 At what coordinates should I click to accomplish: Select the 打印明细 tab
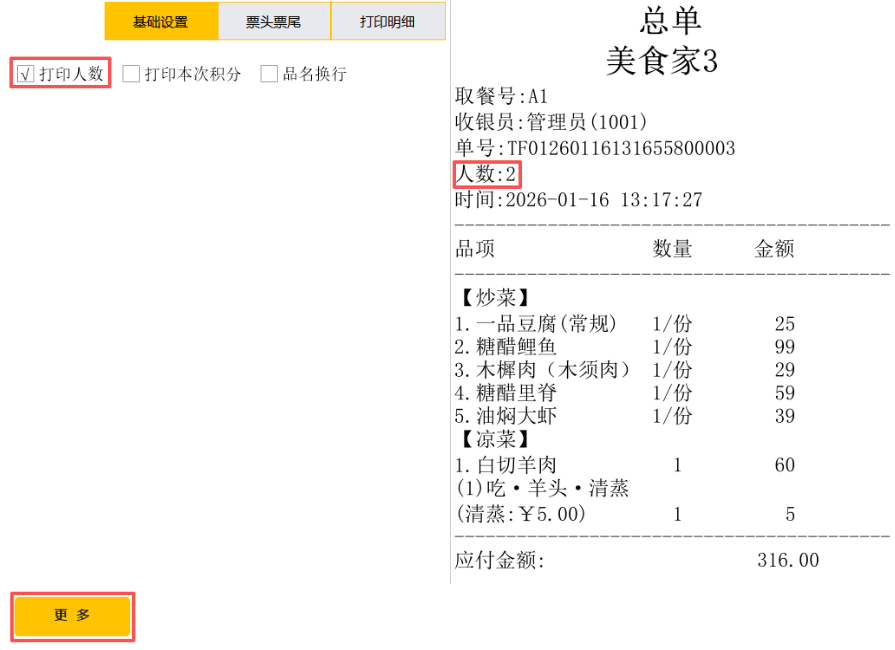[387, 21]
